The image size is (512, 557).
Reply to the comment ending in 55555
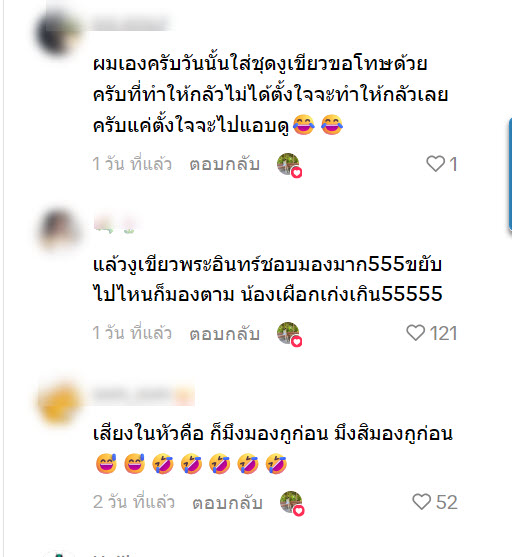tap(225, 333)
